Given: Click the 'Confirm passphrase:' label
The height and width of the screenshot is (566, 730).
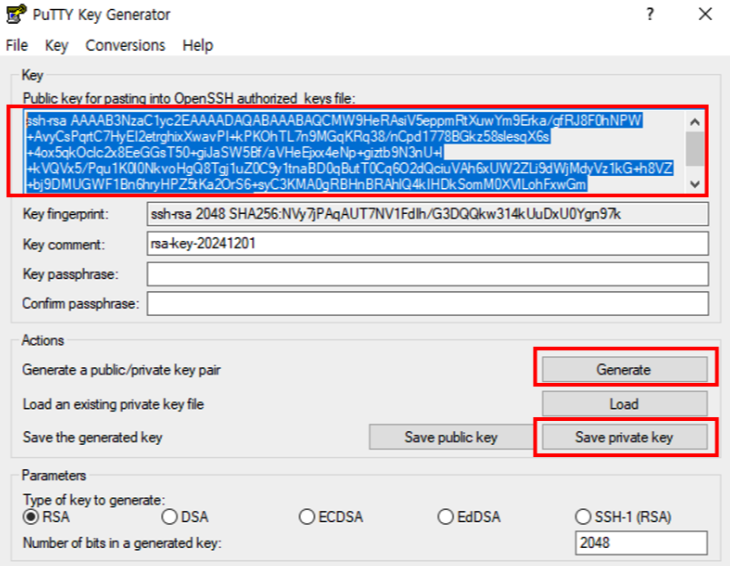Looking at the screenshot, I should (x=81, y=303).
